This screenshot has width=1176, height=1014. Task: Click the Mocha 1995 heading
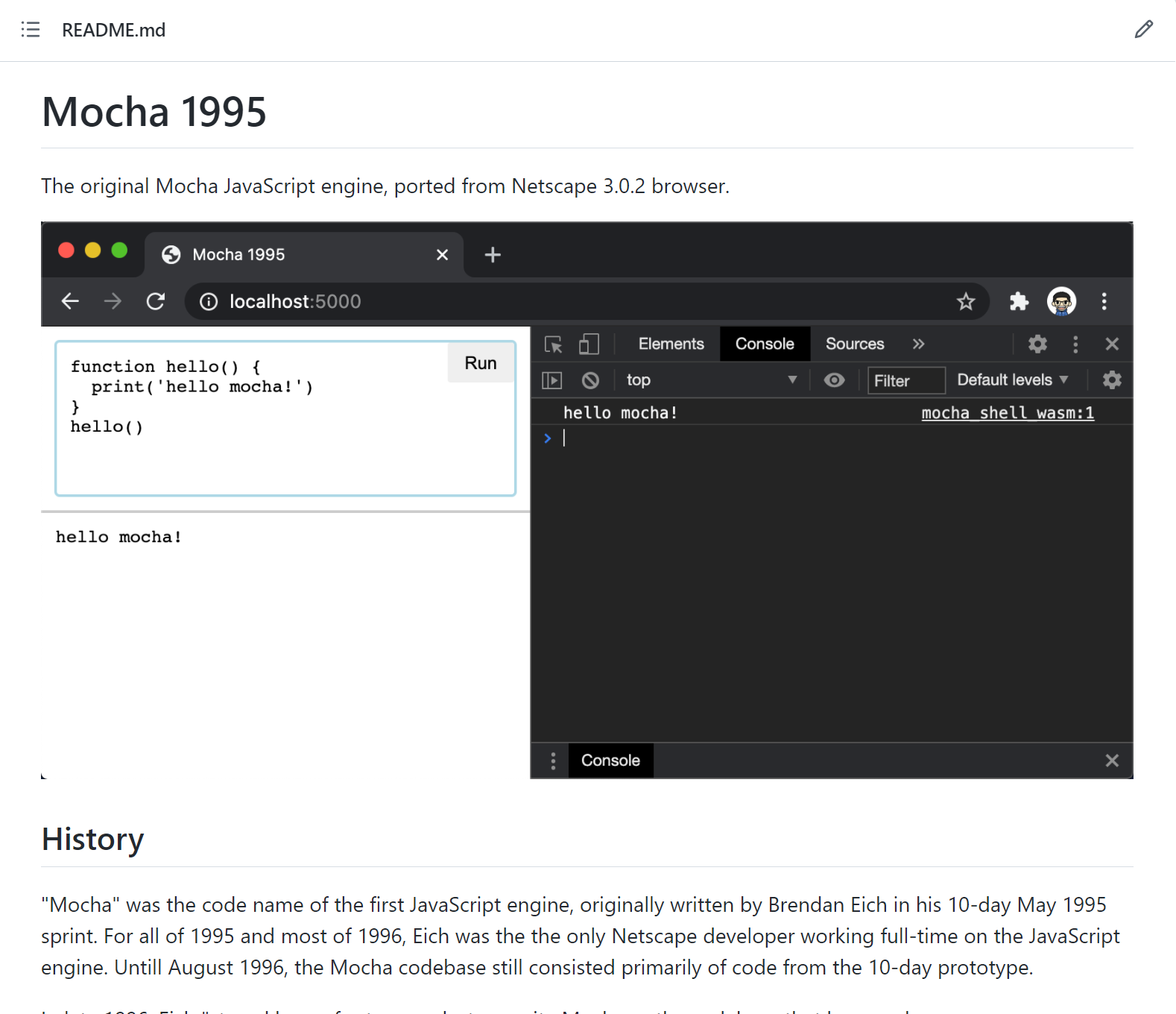tap(154, 112)
